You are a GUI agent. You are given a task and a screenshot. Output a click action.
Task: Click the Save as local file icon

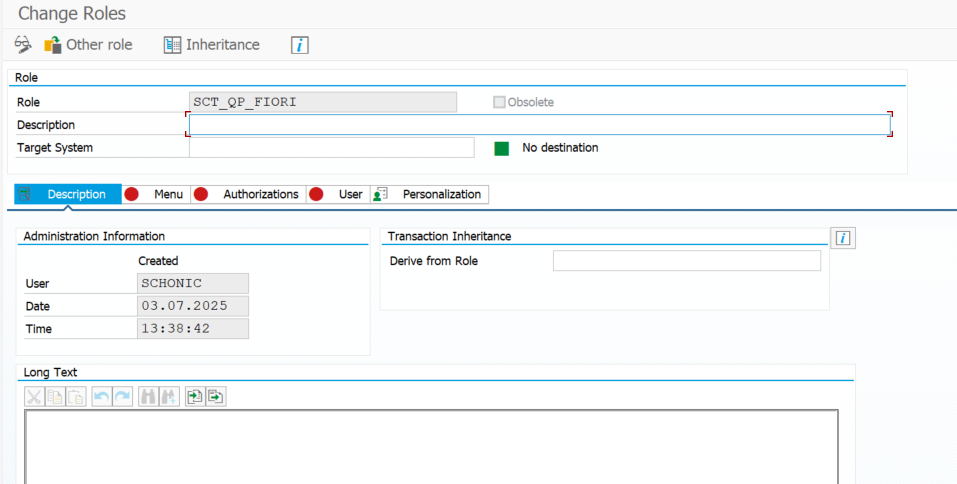215,397
